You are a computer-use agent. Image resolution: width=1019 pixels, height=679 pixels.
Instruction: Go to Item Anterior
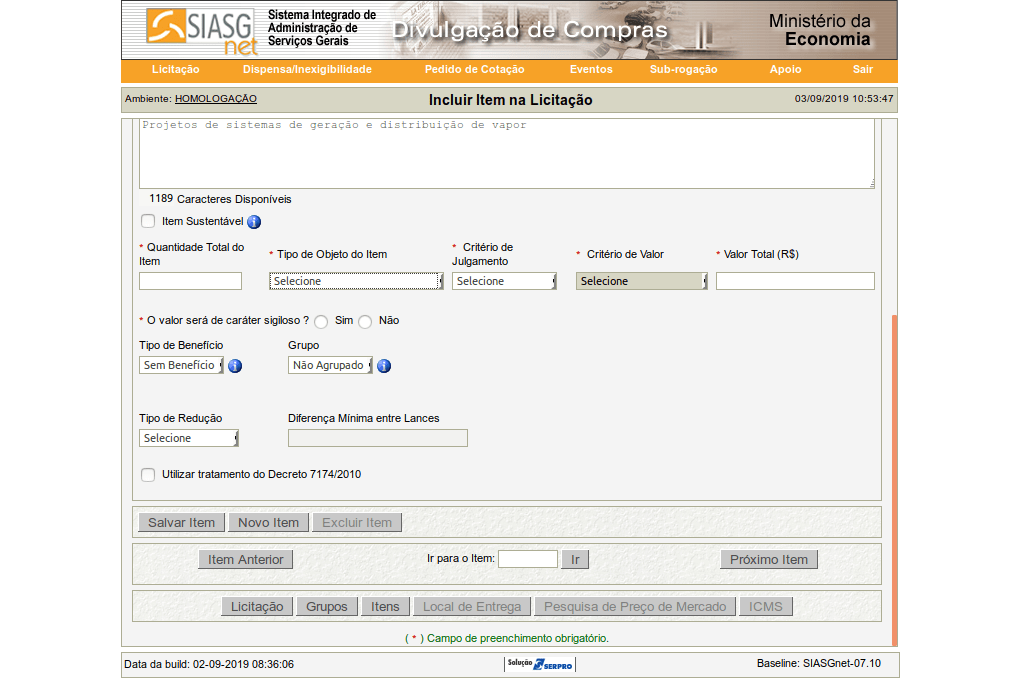coord(246,559)
